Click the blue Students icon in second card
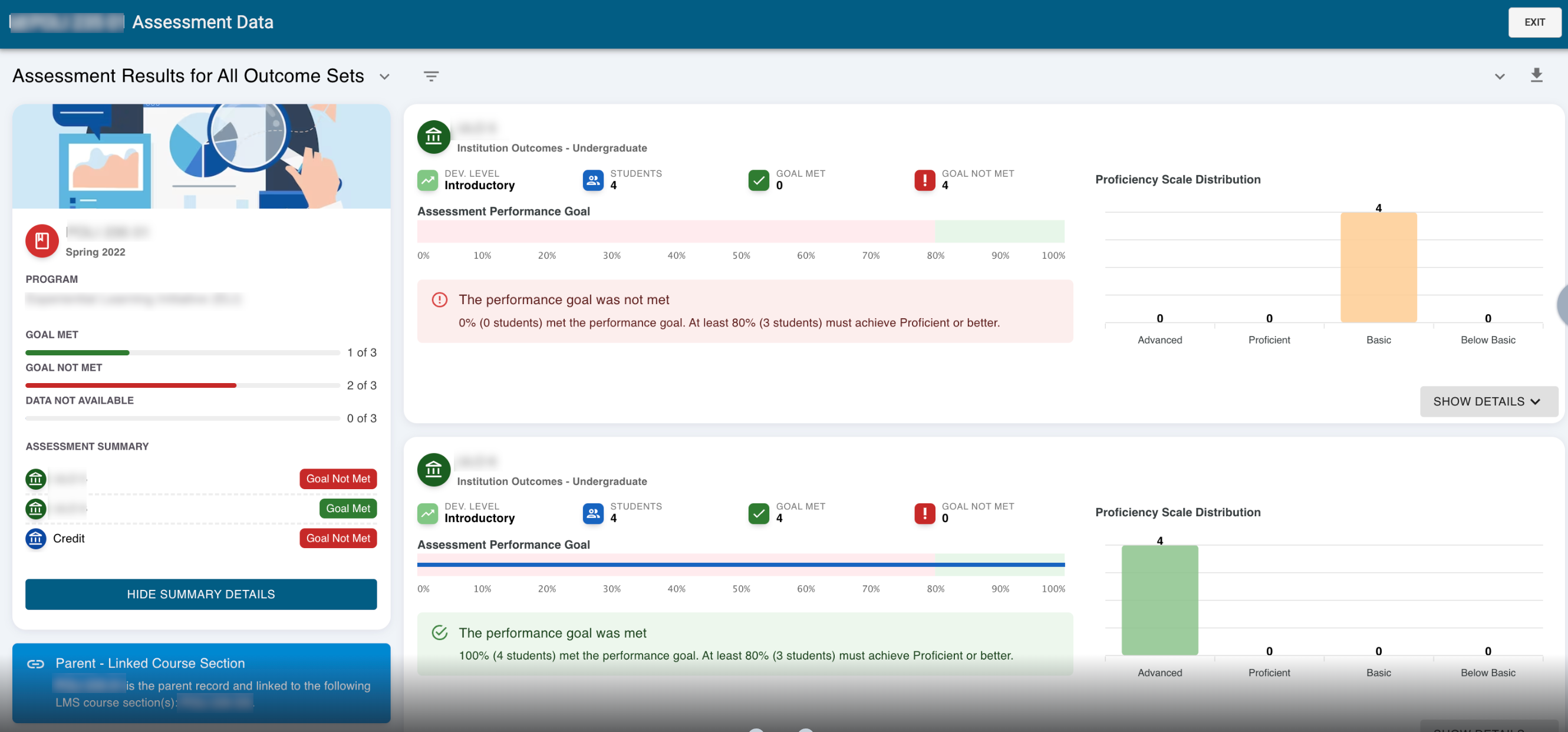 click(593, 513)
